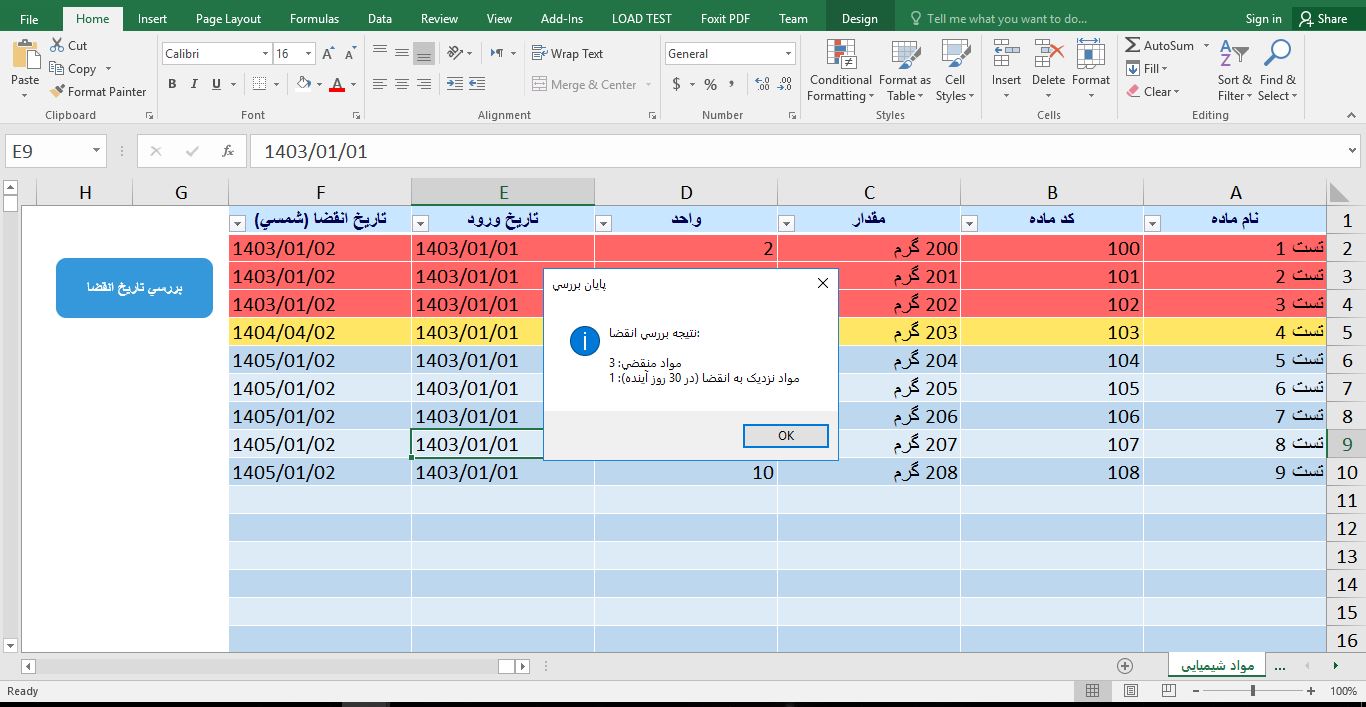This screenshot has height=707, width=1366.
Task: Decrease the indent
Action: [455, 84]
